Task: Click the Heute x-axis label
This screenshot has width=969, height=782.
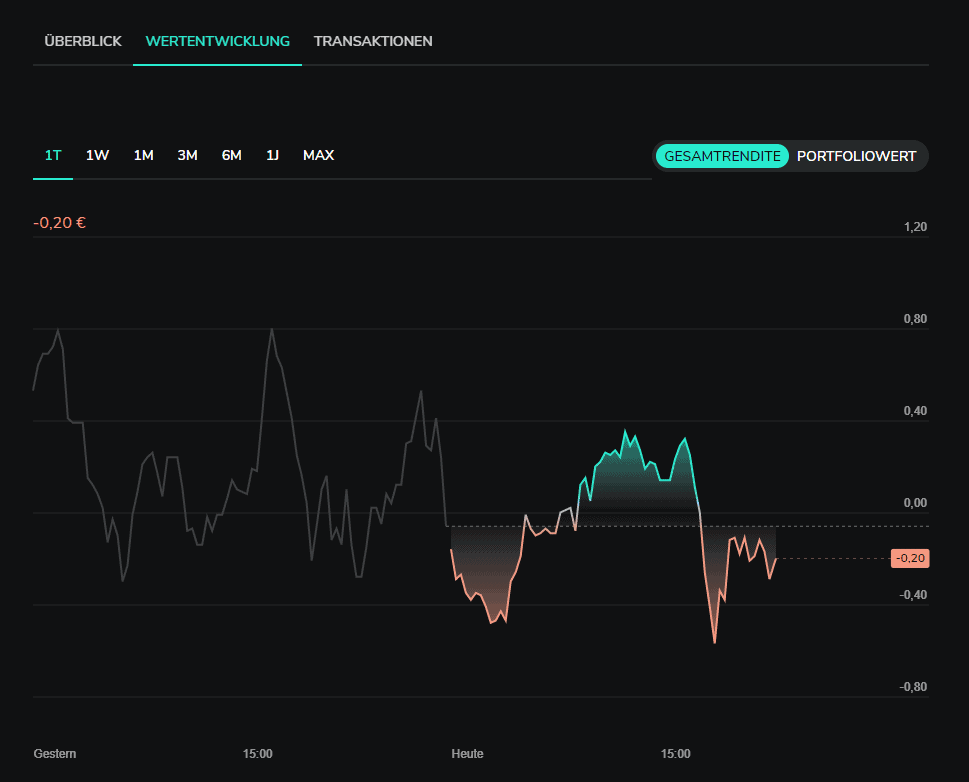Action: (x=467, y=754)
